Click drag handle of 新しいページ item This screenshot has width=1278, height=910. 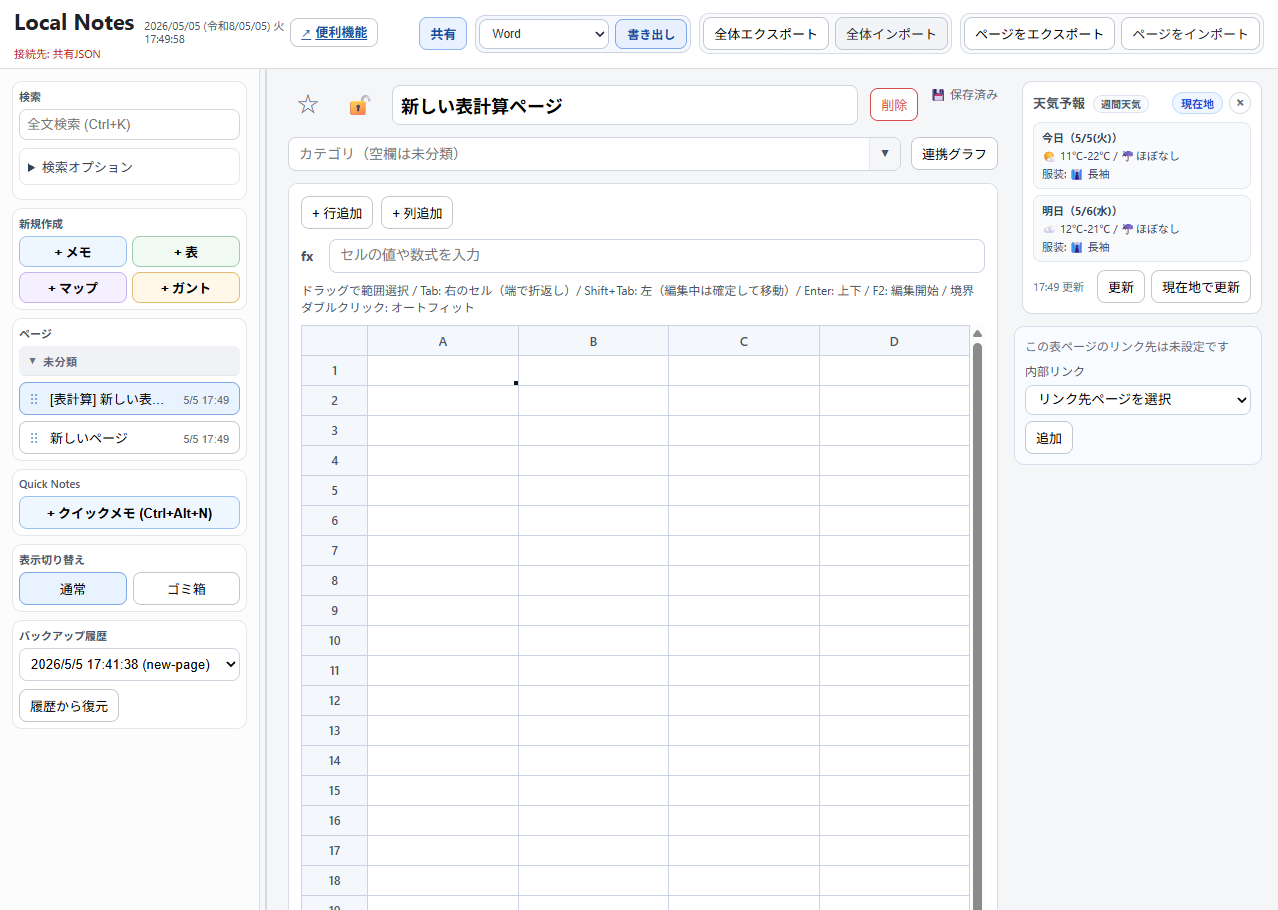coord(34,438)
